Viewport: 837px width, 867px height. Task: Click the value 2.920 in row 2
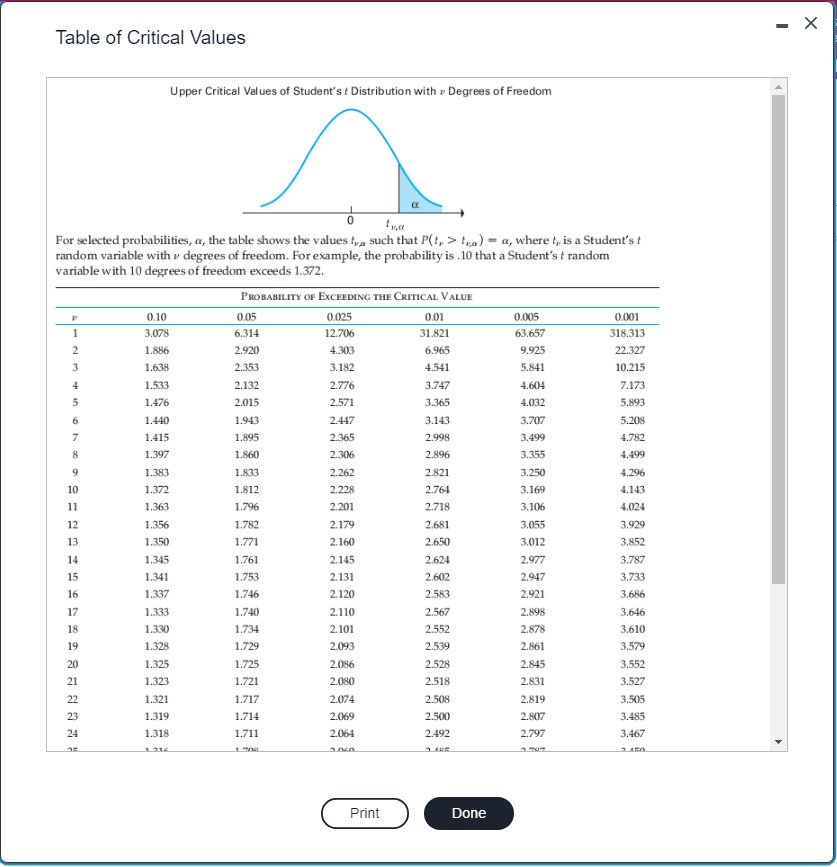pyautogui.click(x=247, y=350)
